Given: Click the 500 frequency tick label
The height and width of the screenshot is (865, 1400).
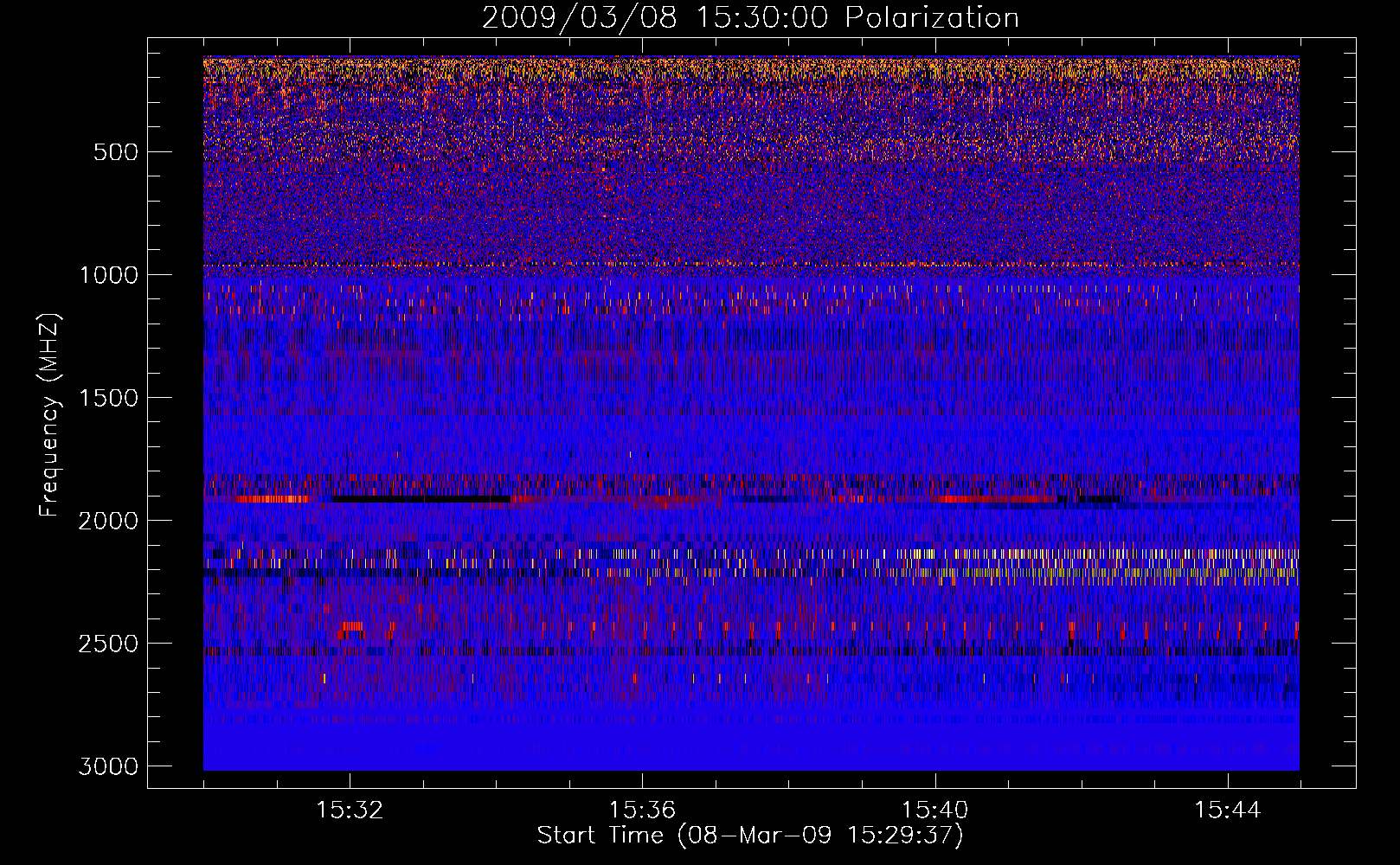Looking at the screenshot, I should (x=115, y=152).
